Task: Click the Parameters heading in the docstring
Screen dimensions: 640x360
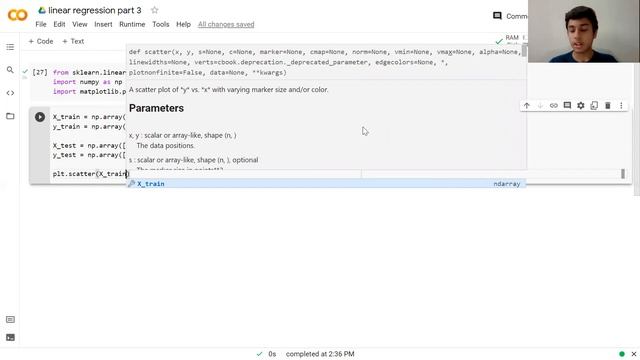Action: point(156,108)
